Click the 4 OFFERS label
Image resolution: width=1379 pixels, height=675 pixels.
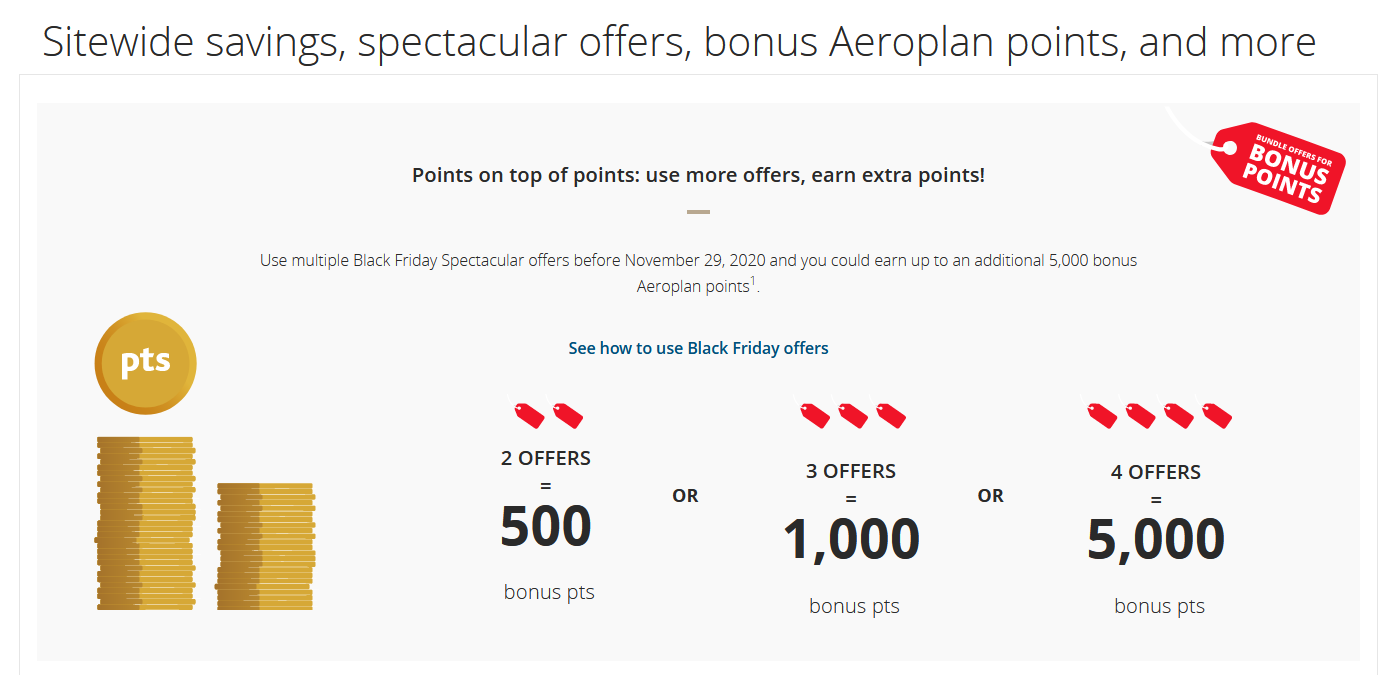1156,472
